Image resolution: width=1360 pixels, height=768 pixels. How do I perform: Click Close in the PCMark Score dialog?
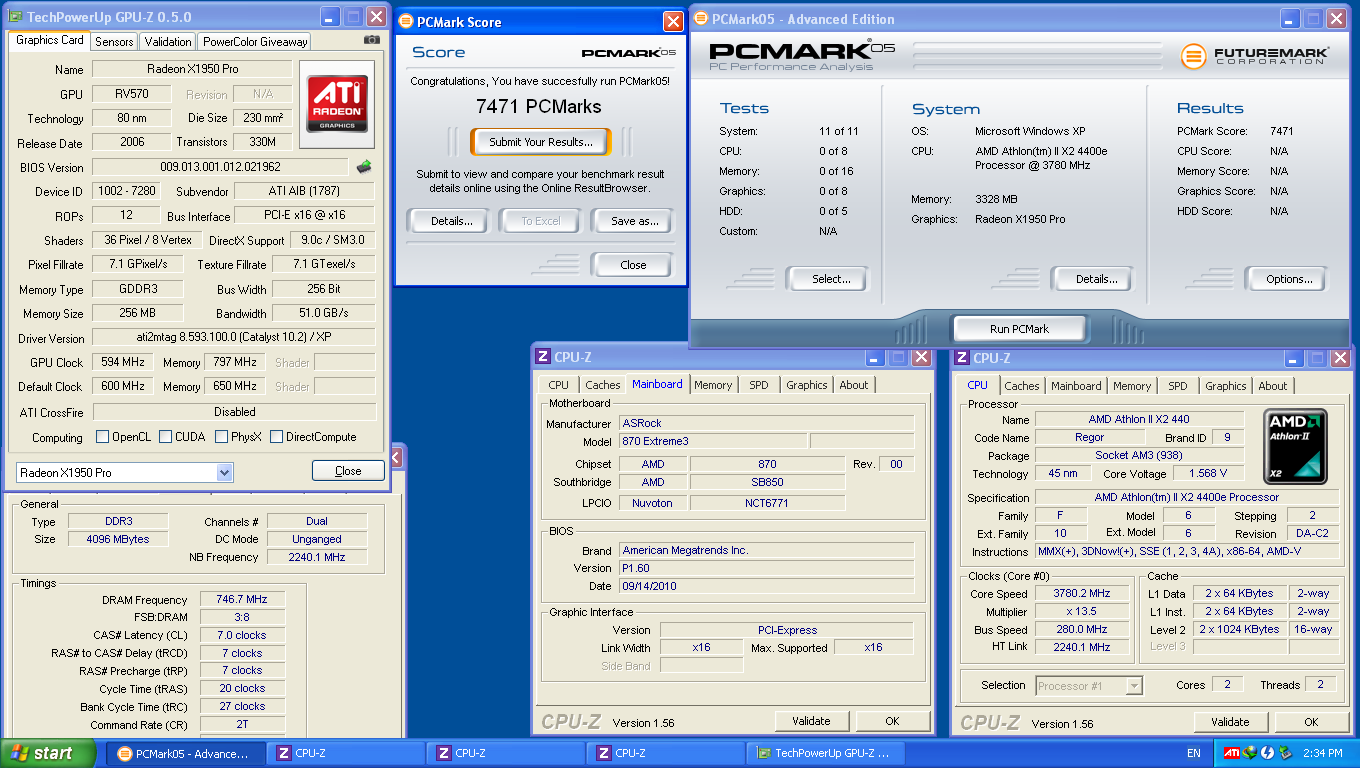pos(633,265)
